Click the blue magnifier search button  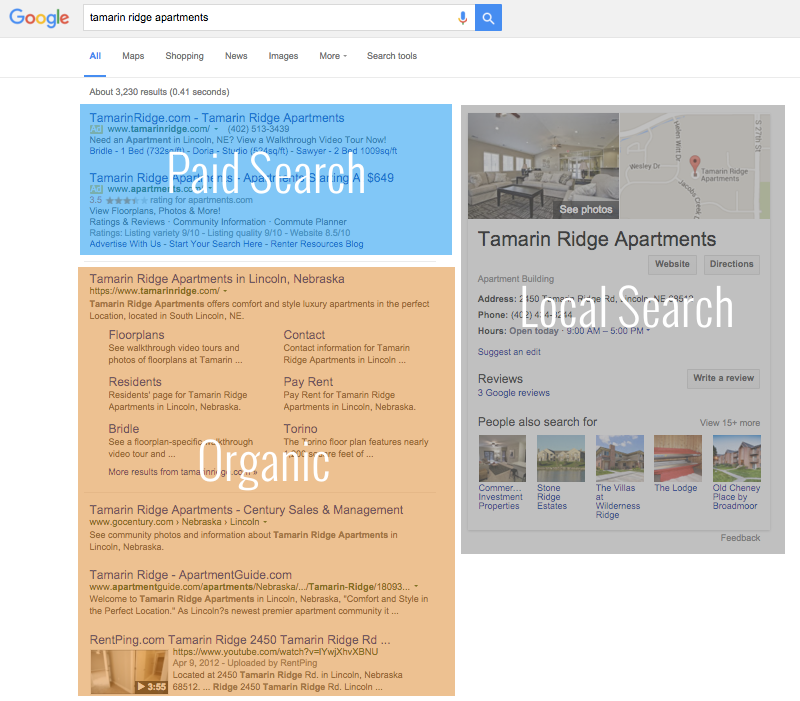[488, 18]
